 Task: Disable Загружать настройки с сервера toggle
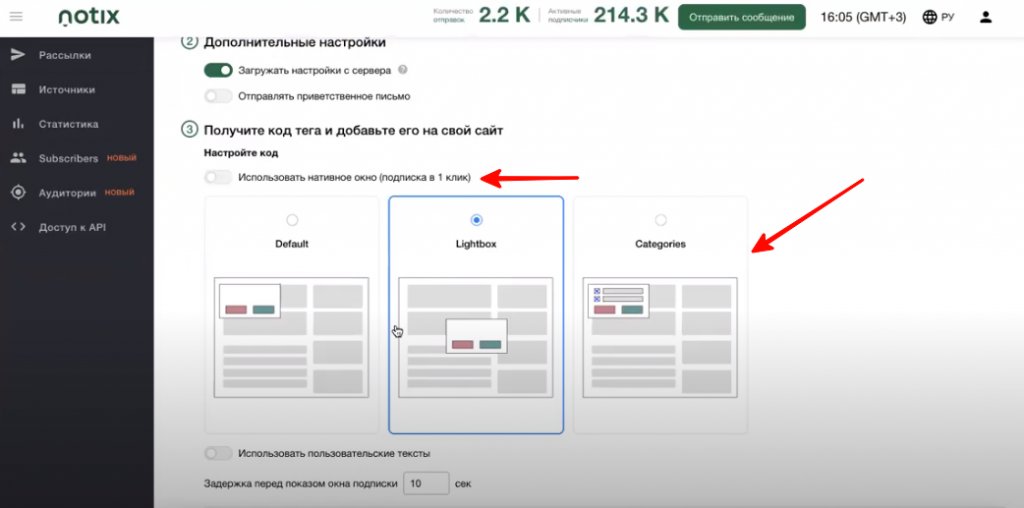[x=218, y=70]
